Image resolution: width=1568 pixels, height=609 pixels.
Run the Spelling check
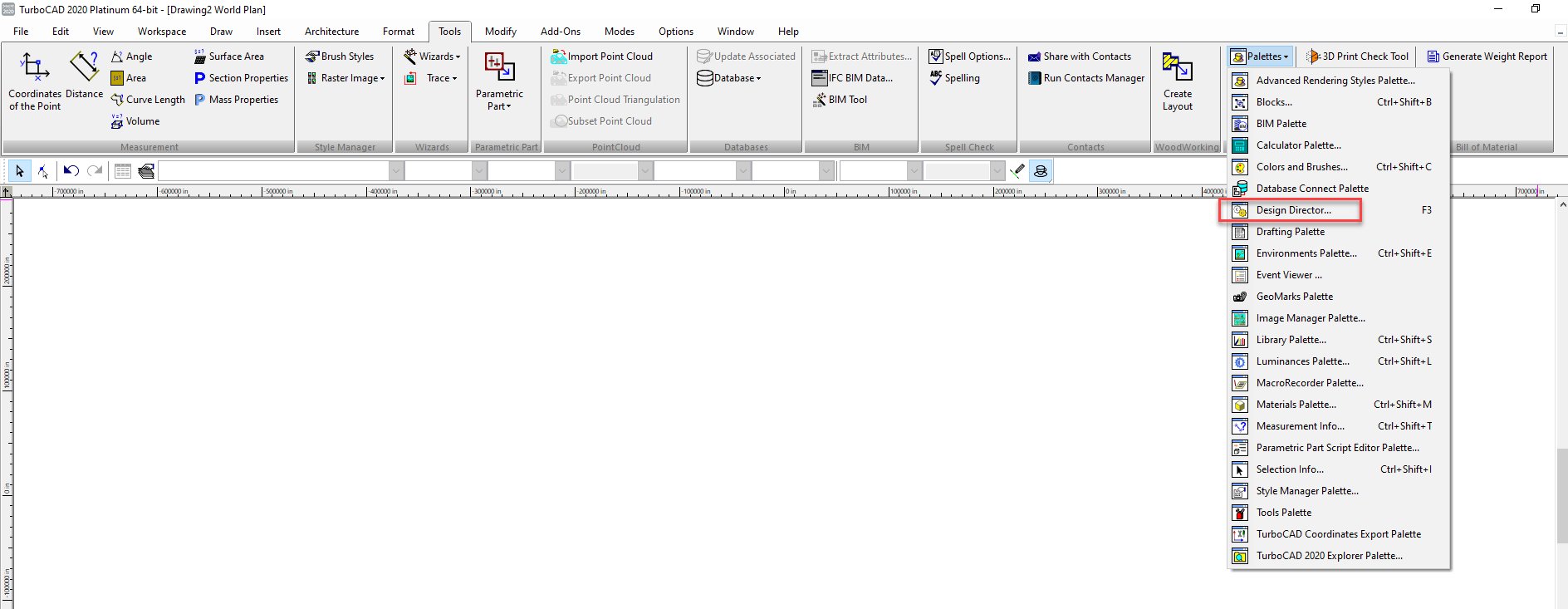click(954, 78)
